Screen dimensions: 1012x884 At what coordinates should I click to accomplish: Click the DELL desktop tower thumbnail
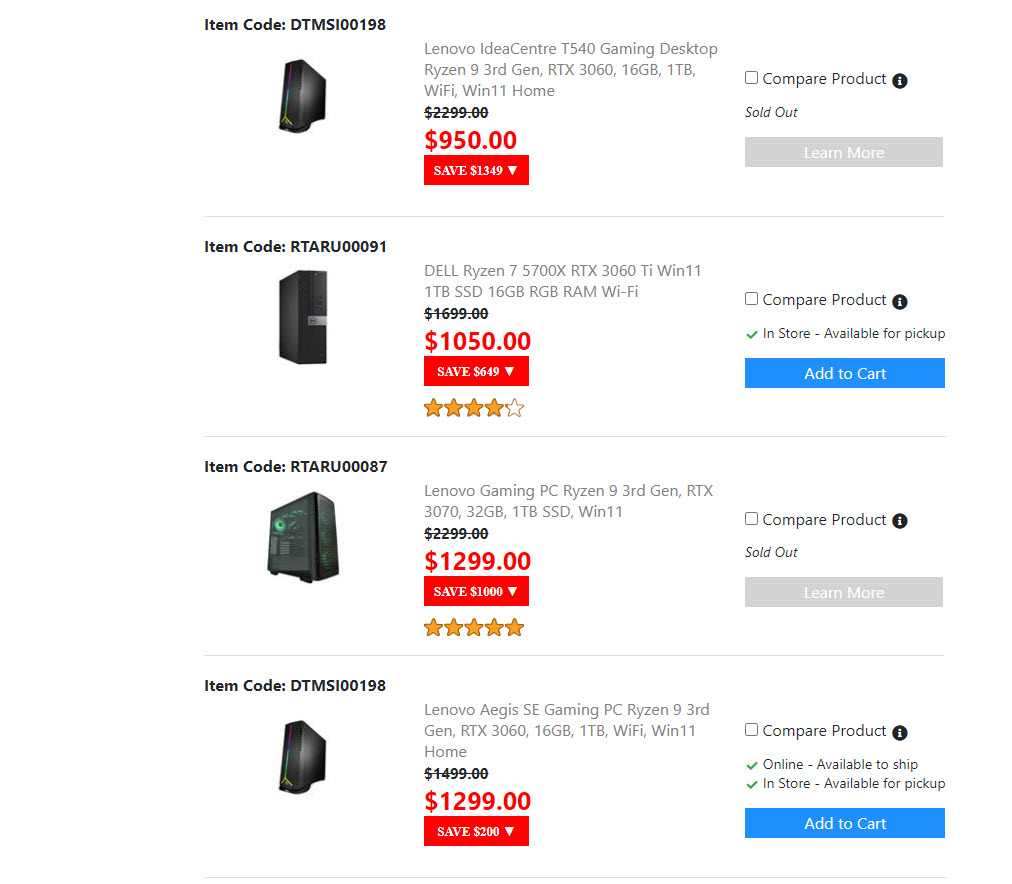(302, 317)
